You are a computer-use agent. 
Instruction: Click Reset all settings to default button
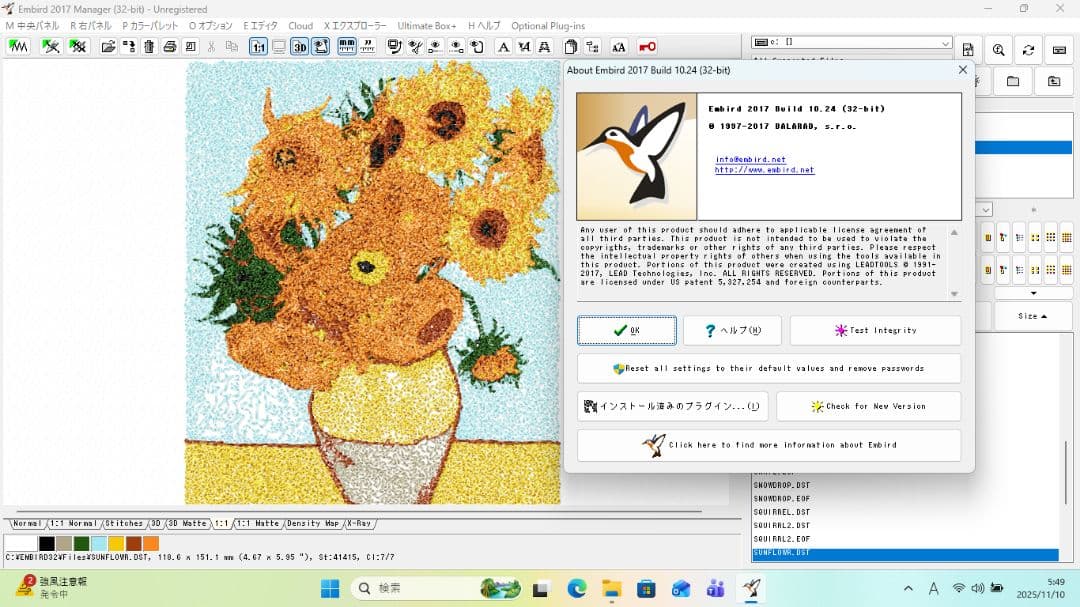769,369
